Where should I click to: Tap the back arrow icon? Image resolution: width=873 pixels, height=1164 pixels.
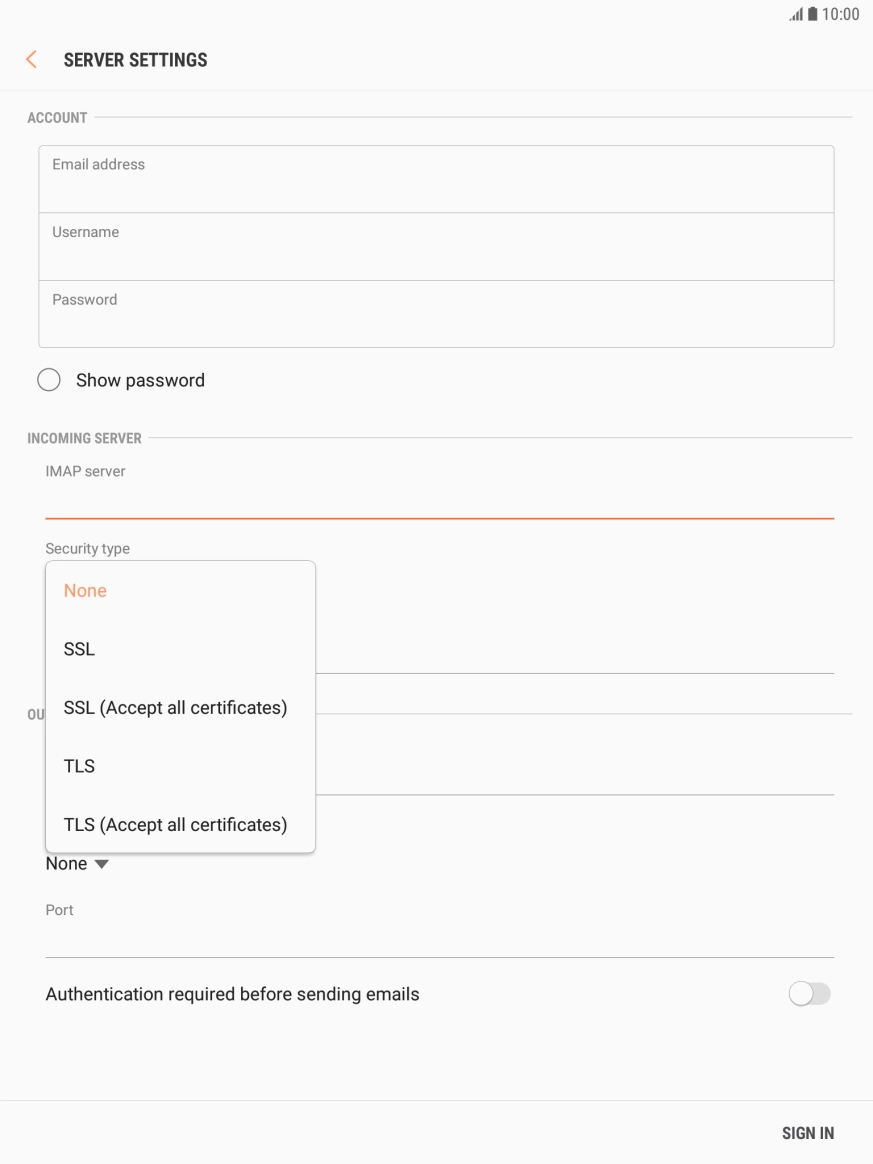click(x=31, y=60)
